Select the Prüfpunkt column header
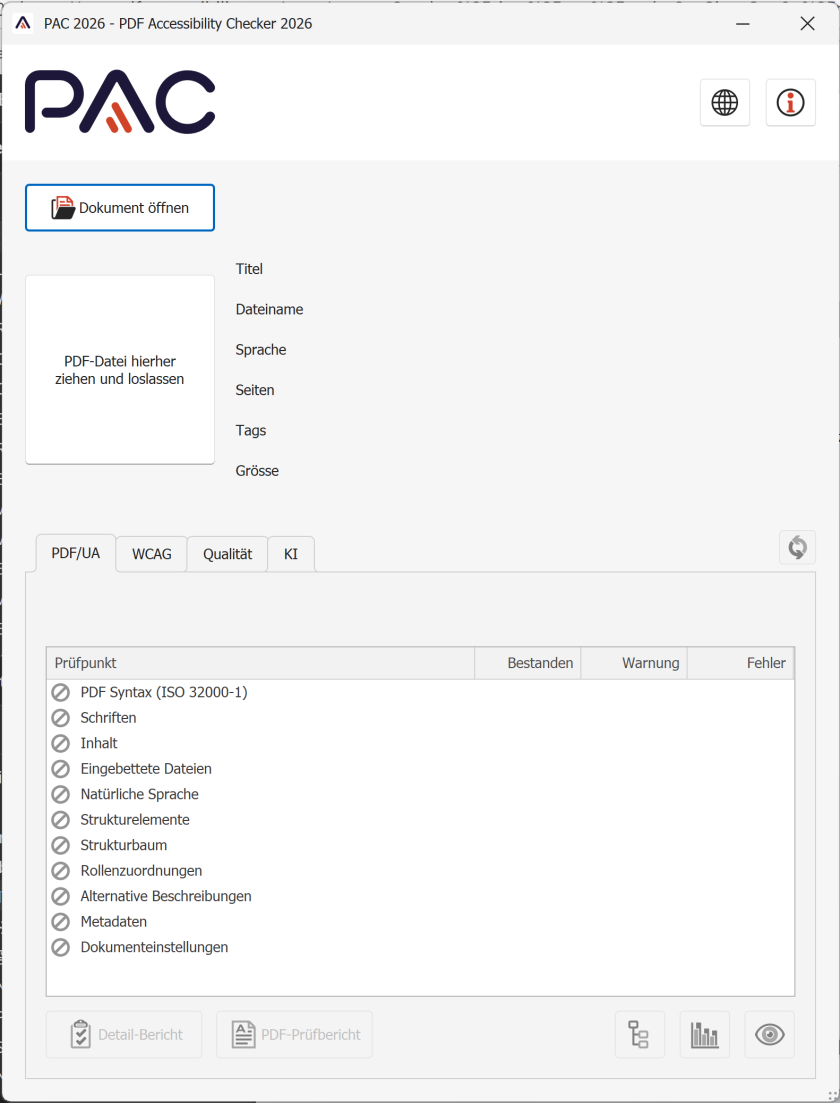This screenshot has height=1103, width=840. coord(260,662)
